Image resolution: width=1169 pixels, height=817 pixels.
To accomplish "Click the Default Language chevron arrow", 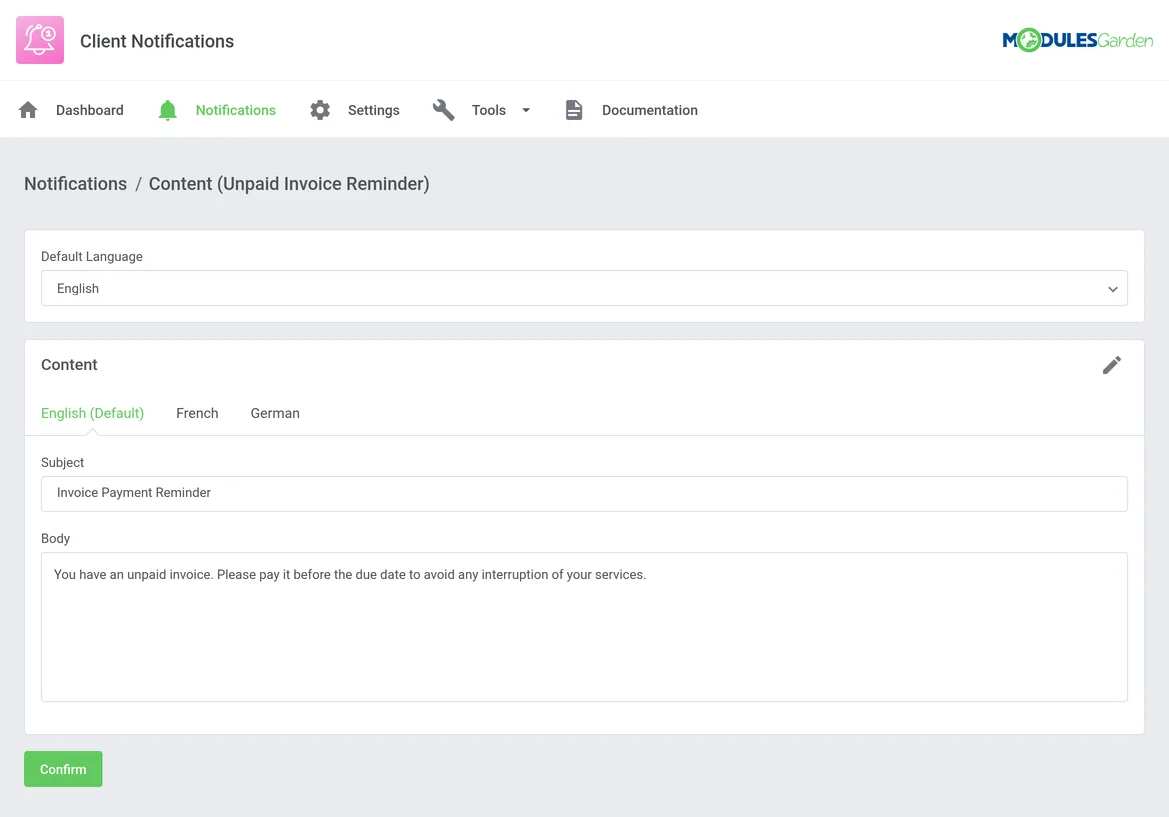I will click(1112, 289).
